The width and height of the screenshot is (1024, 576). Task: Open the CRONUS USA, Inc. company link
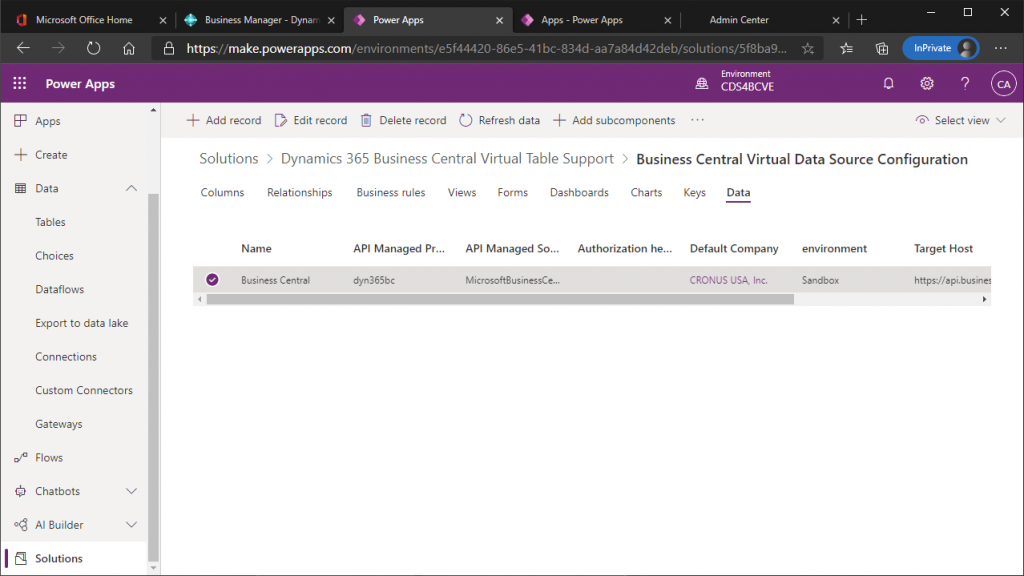pos(728,280)
